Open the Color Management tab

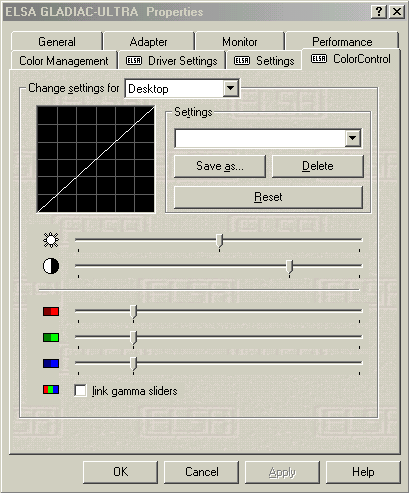(x=64, y=61)
